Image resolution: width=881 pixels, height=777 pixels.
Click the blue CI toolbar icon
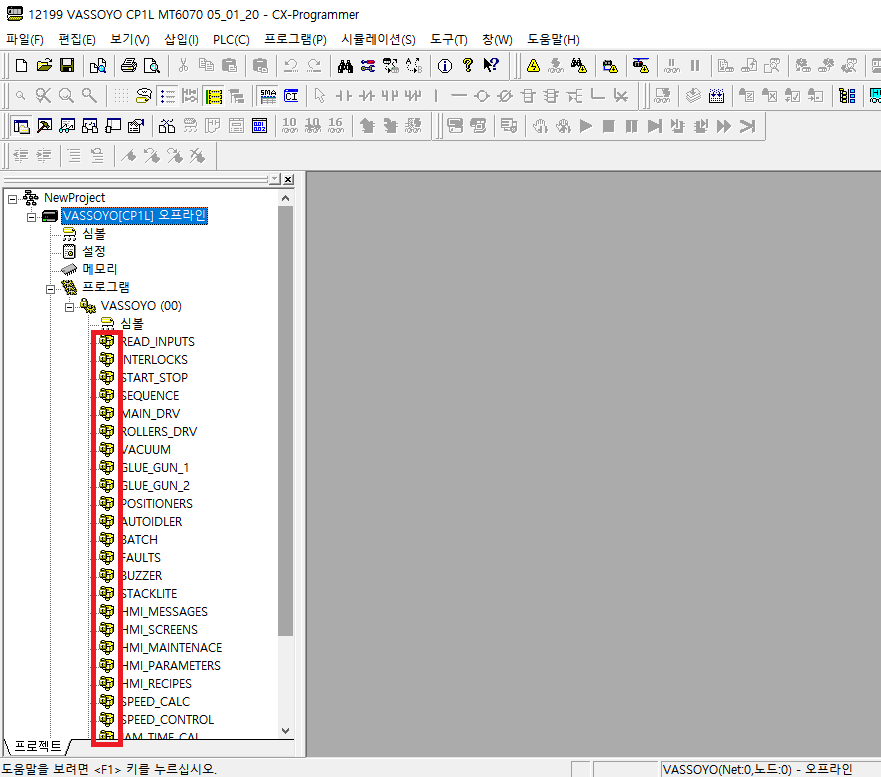(291, 96)
